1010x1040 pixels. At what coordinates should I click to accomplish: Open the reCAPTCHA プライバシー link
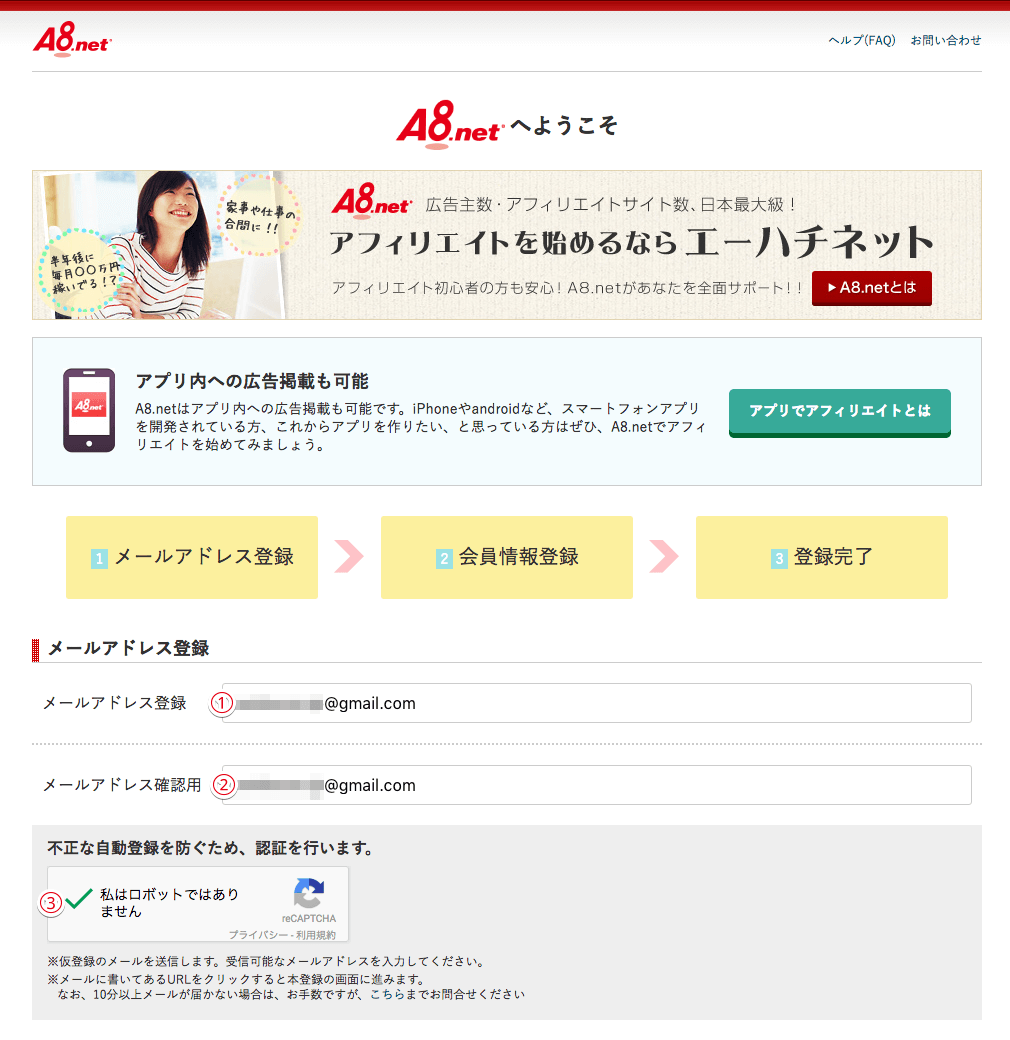(x=259, y=935)
